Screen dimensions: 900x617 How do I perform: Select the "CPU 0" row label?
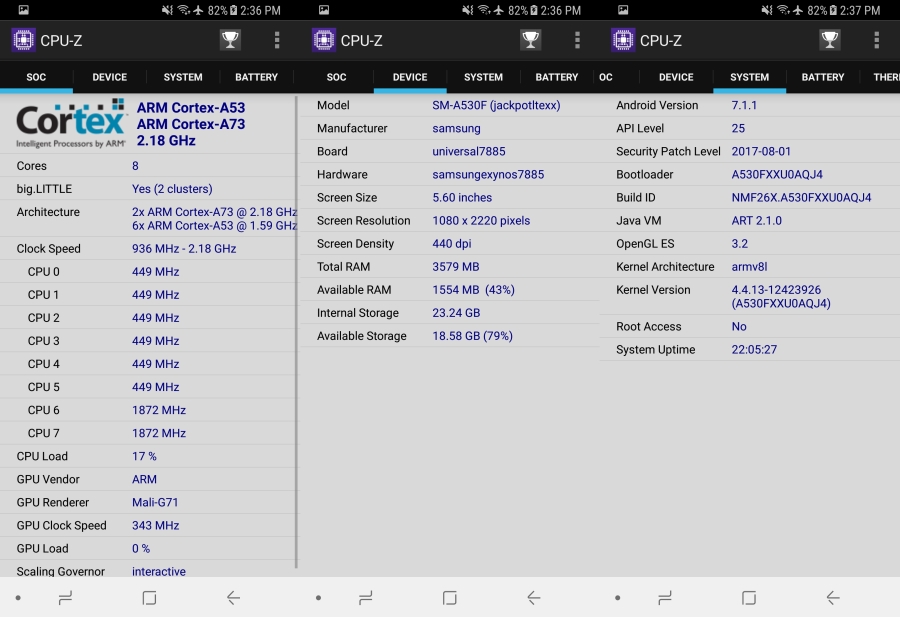click(44, 271)
